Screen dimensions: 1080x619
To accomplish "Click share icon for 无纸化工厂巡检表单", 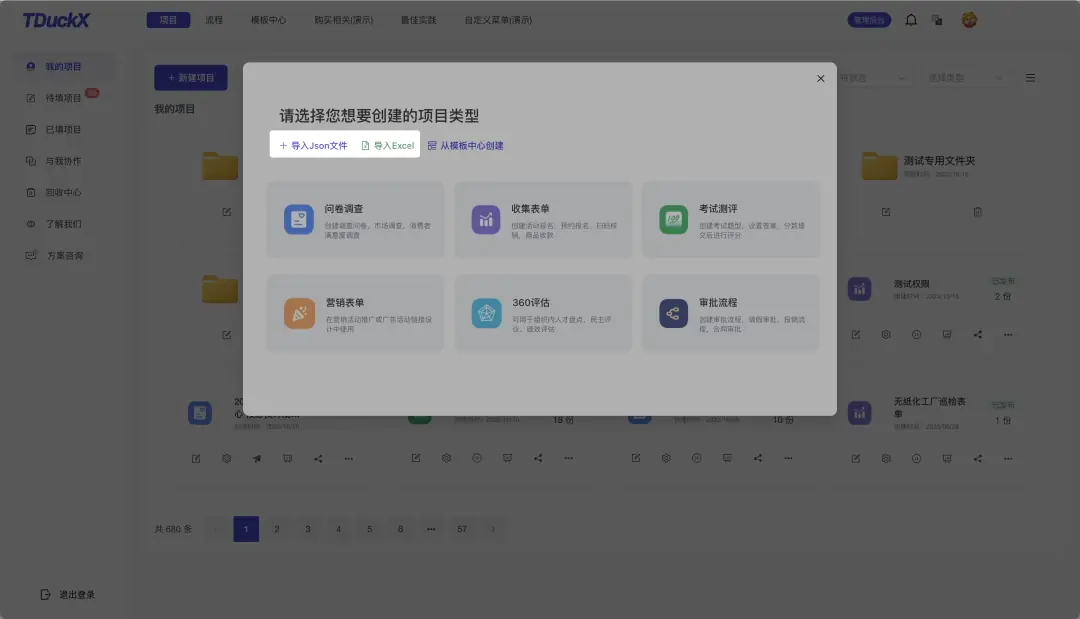I will click(977, 459).
